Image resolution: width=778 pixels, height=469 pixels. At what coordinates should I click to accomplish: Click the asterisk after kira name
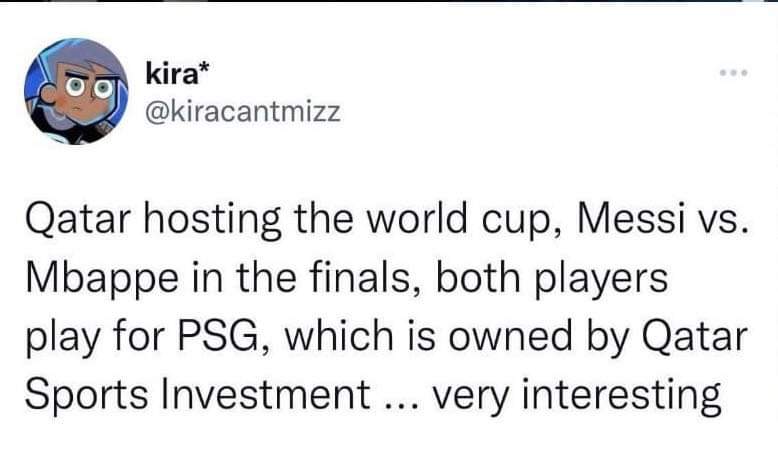tap(204, 69)
